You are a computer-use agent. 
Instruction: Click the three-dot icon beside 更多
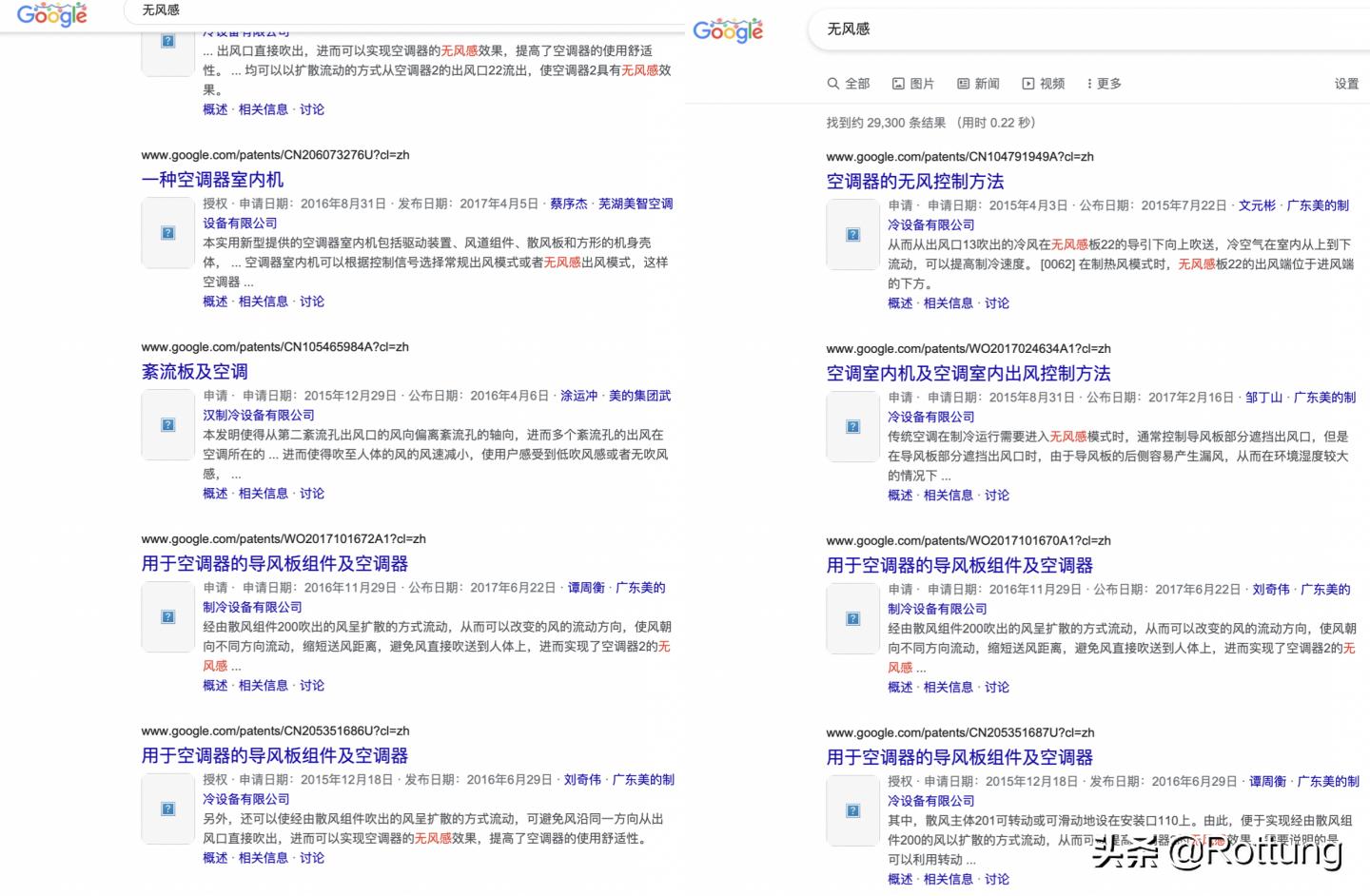click(x=1089, y=84)
